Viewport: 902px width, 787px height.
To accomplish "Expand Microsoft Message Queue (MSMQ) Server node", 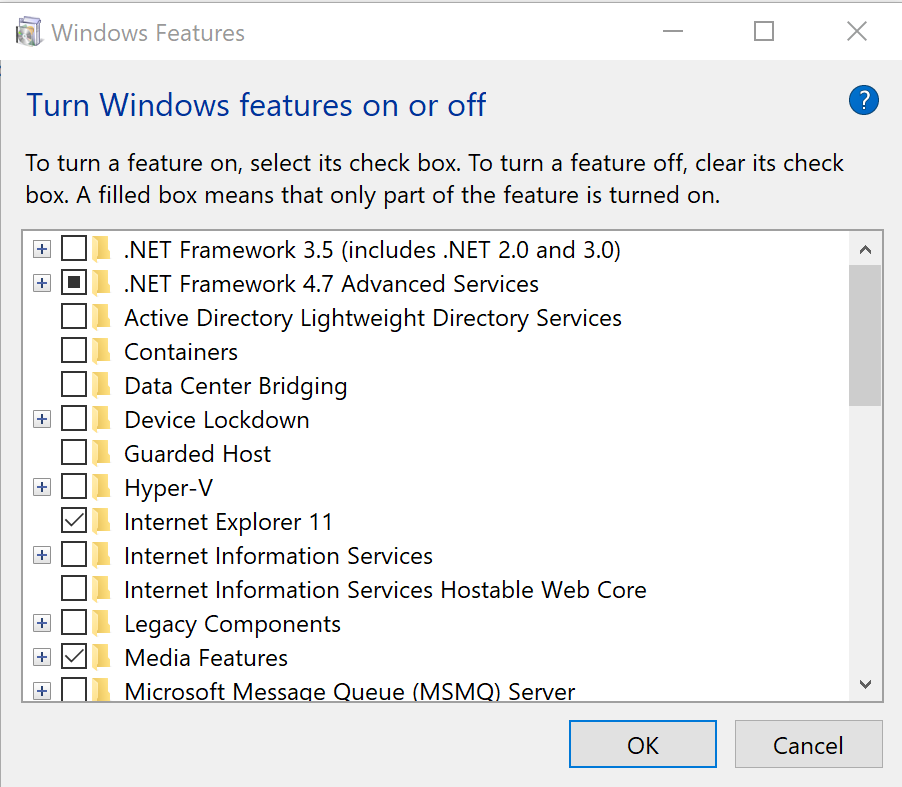I will (41, 690).
